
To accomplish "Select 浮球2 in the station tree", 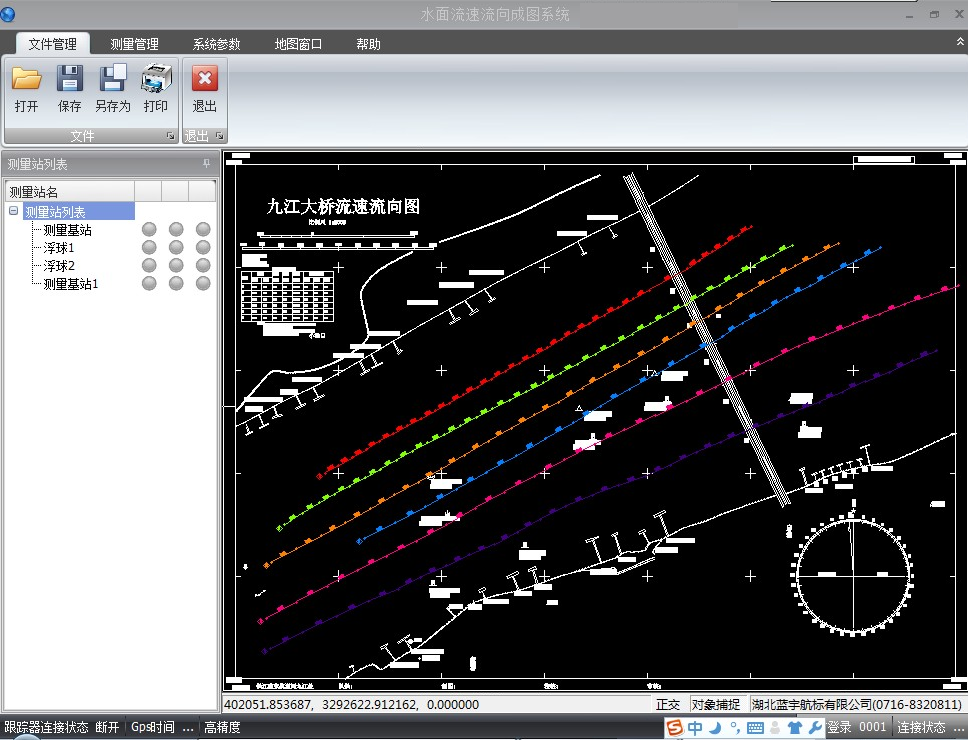I will tap(59, 265).
